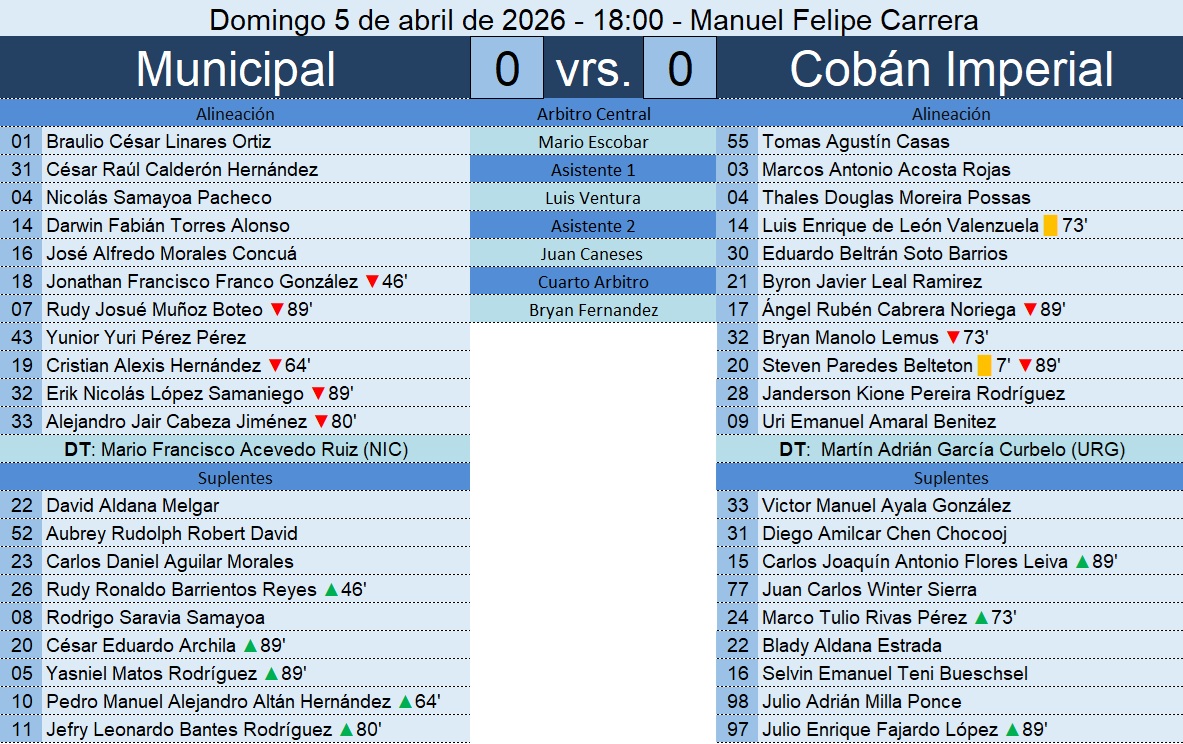
Task: Click Luis Enrique de León Valenzuela's yellow card
Action: pos(1049,226)
